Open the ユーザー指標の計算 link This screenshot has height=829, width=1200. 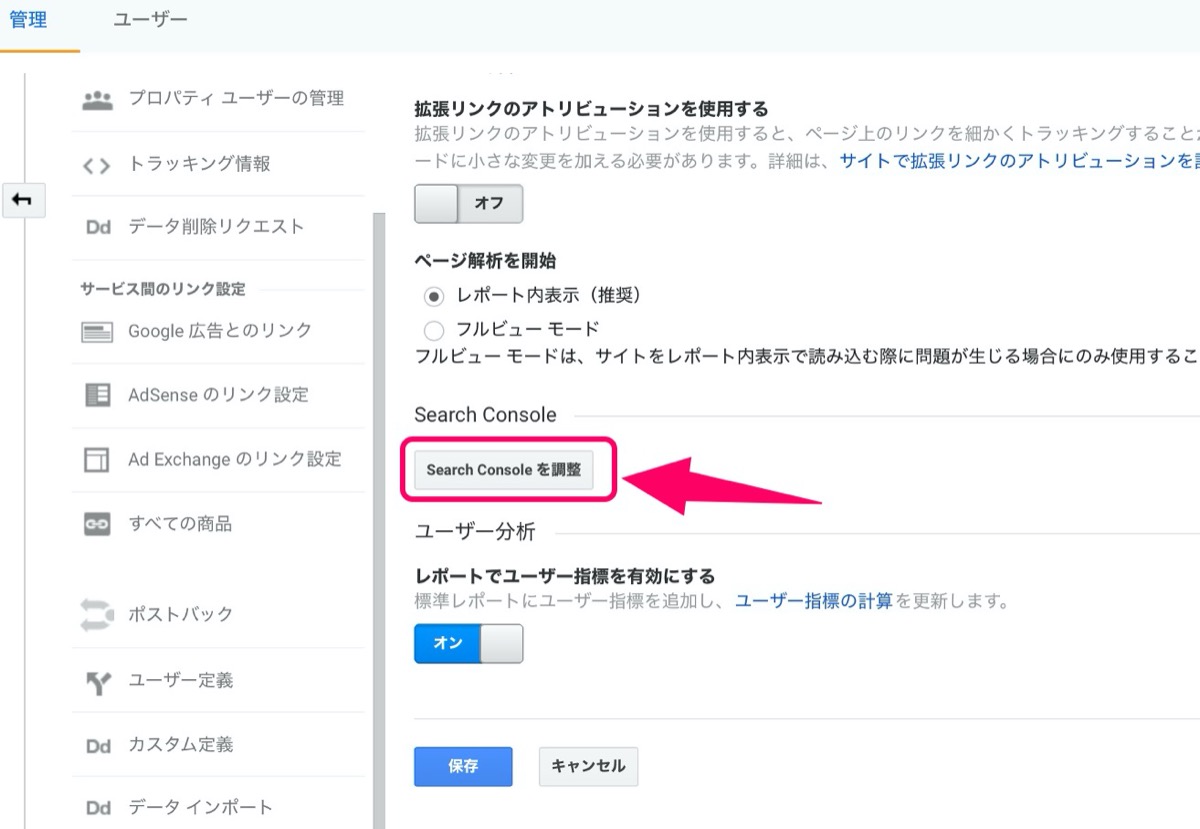pos(814,602)
